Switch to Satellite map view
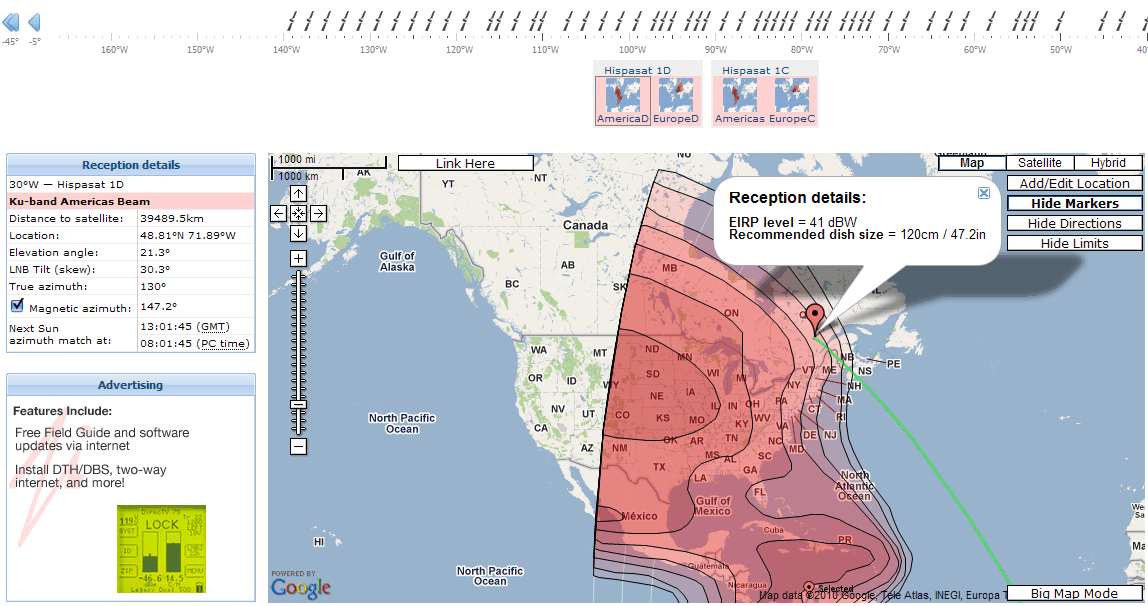 [1040, 163]
